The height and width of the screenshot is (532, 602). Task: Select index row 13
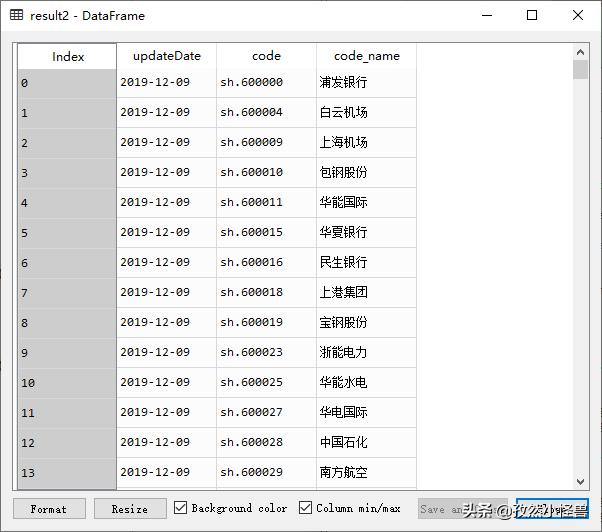pyautogui.click(x=67, y=473)
